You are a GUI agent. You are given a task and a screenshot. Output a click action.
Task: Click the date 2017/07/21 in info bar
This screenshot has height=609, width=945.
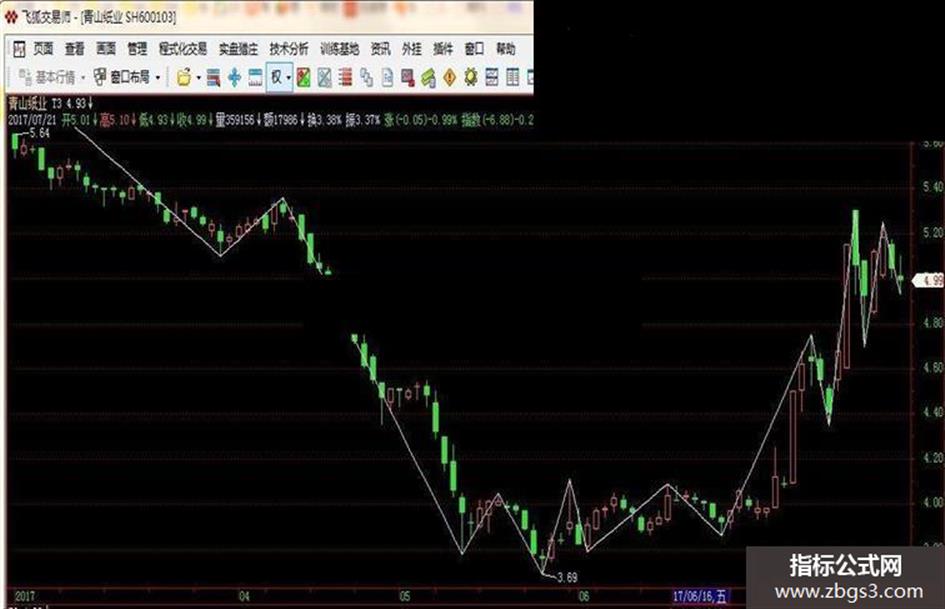(x=33, y=119)
